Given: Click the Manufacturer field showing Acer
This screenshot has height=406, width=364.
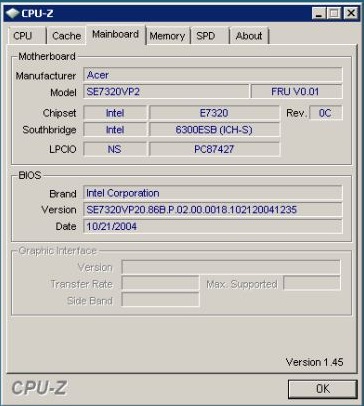Looking at the screenshot, I should tap(213, 75).
